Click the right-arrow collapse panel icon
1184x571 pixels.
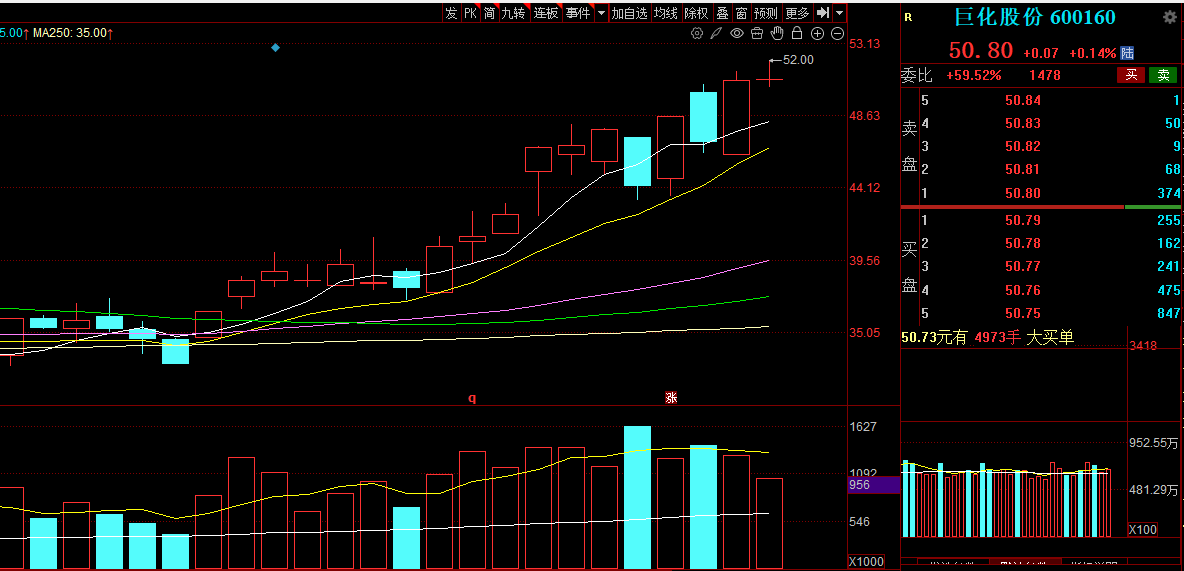[x=823, y=13]
